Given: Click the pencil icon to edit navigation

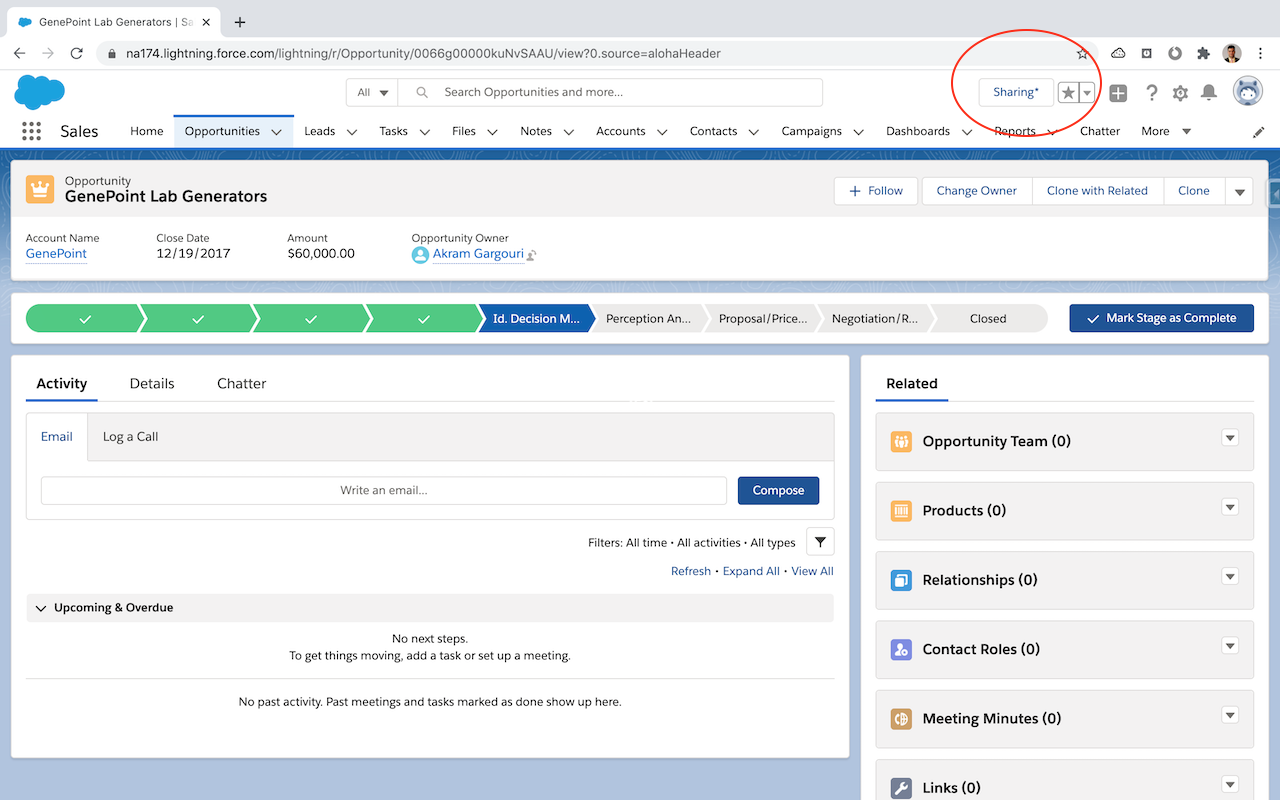Looking at the screenshot, I should [x=1258, y=132].
